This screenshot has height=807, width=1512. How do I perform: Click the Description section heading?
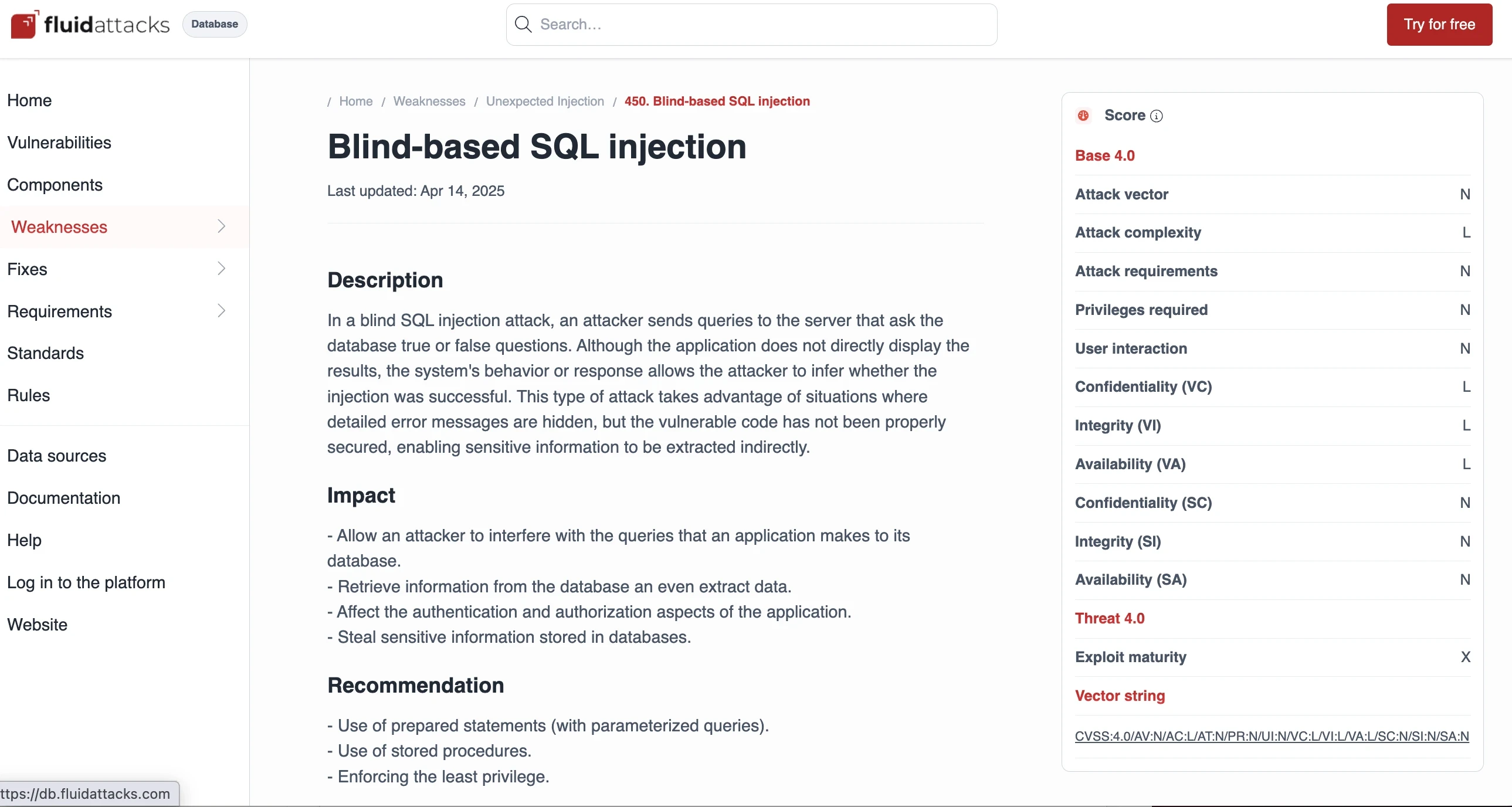tap(385, 280)
